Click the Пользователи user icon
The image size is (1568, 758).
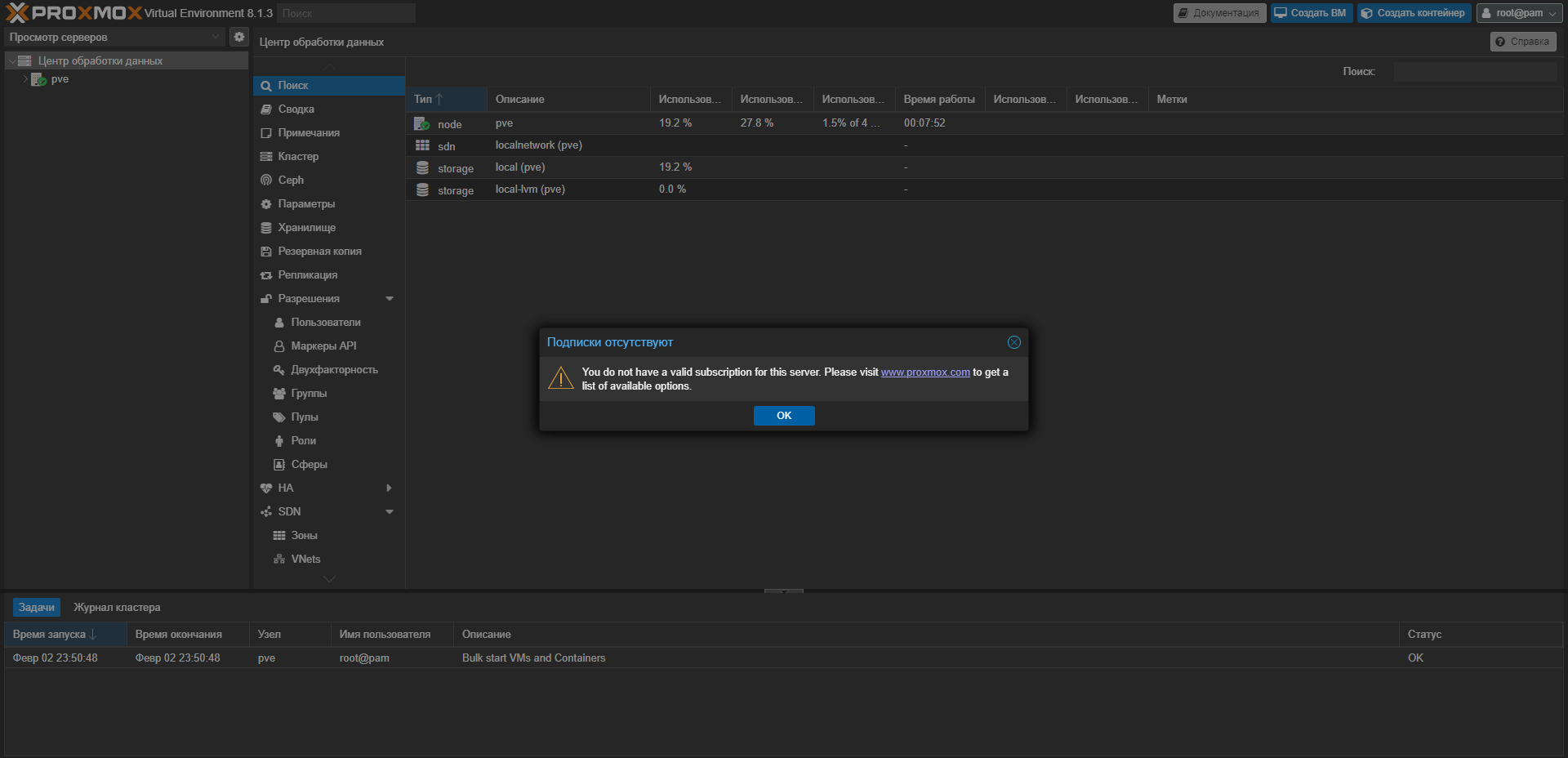(279, 323)
